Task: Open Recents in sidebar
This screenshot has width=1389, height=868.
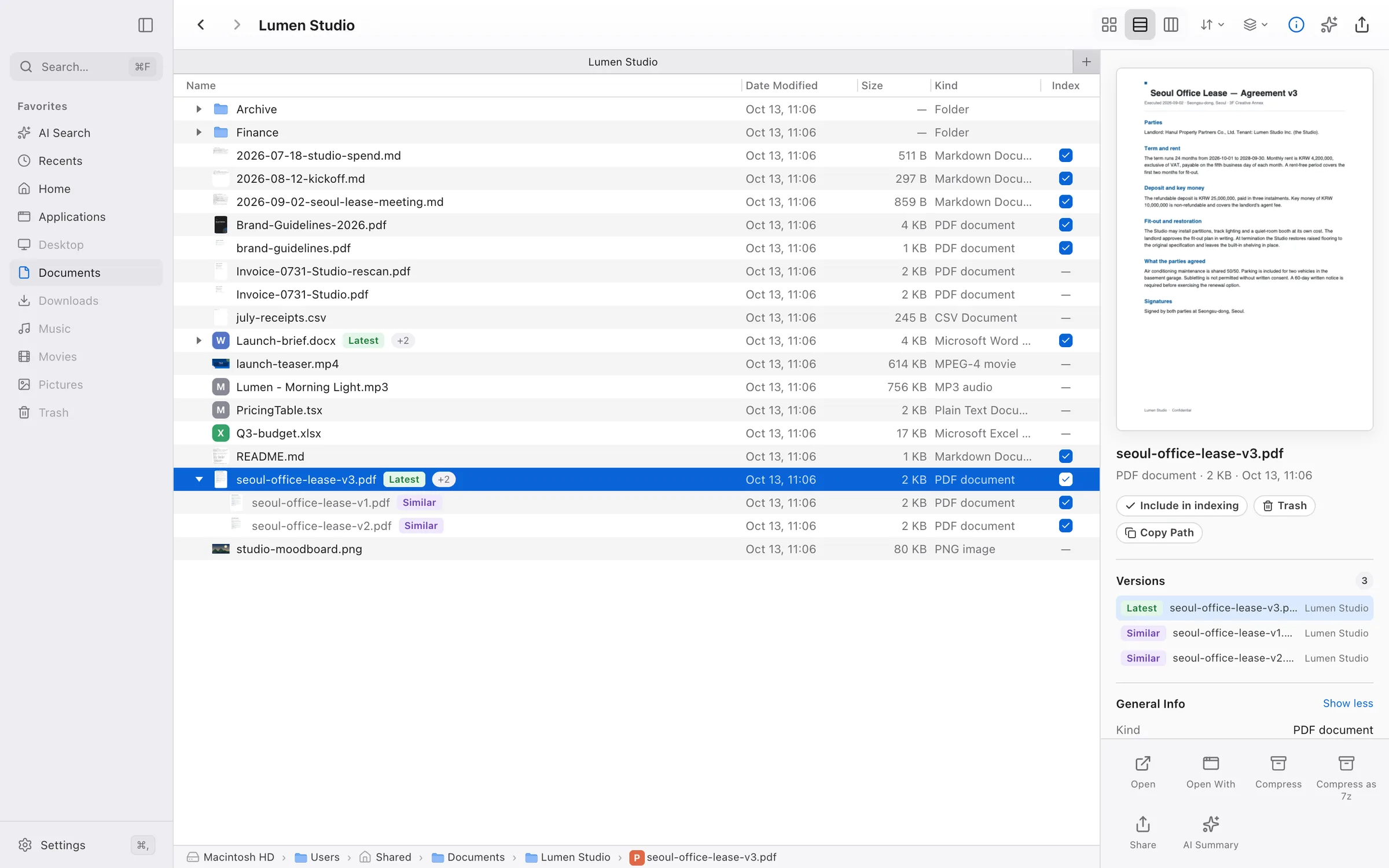Action: coord(86,160)
